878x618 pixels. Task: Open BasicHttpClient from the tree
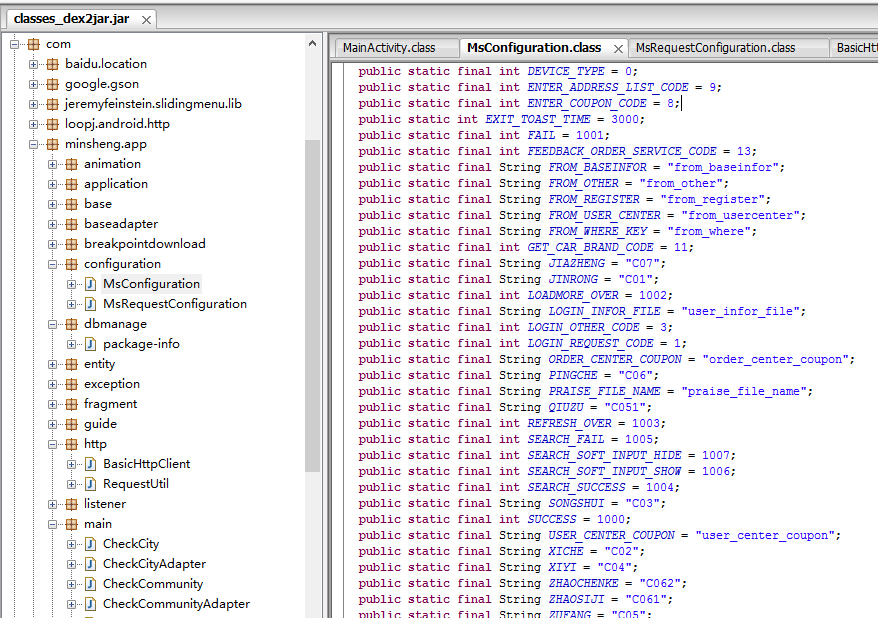click(x=147, y=464)
